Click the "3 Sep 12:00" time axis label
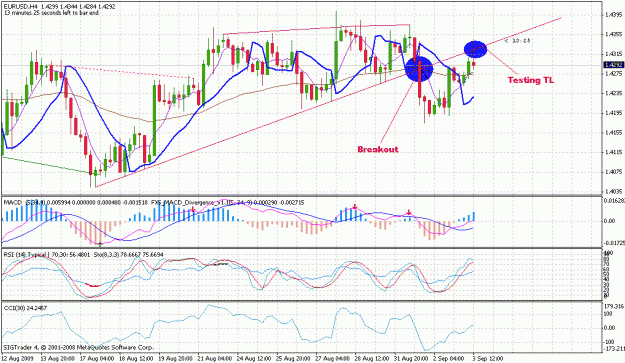This screenshot has height=363, width=625. click(487, 358)
